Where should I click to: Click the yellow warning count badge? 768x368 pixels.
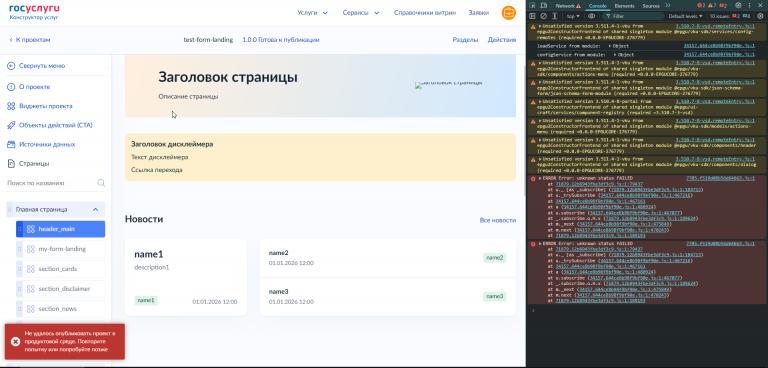712,6
